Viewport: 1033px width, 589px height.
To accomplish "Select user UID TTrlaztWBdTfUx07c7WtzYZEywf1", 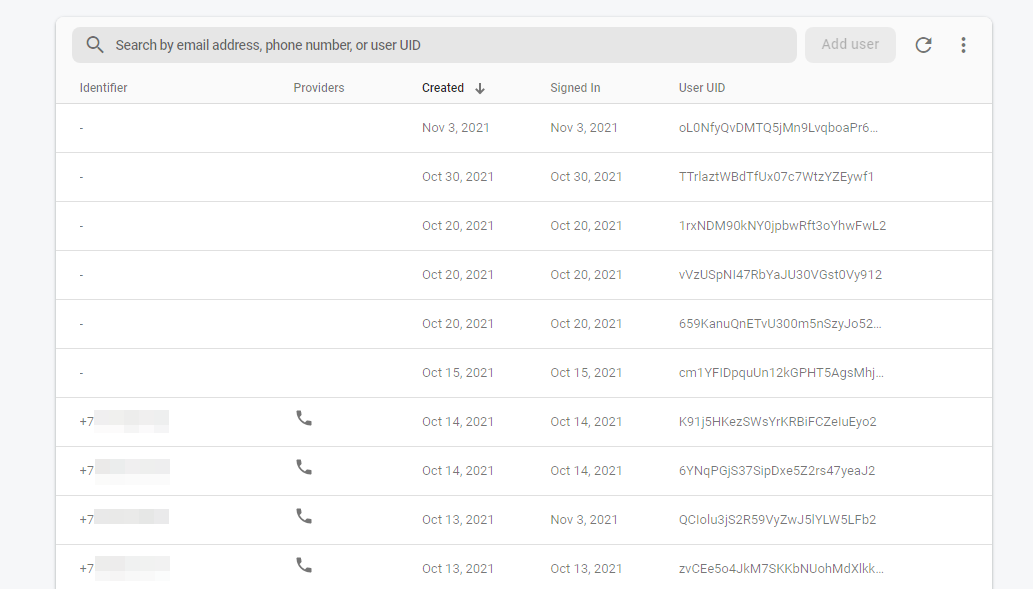I will pos(776,177).
